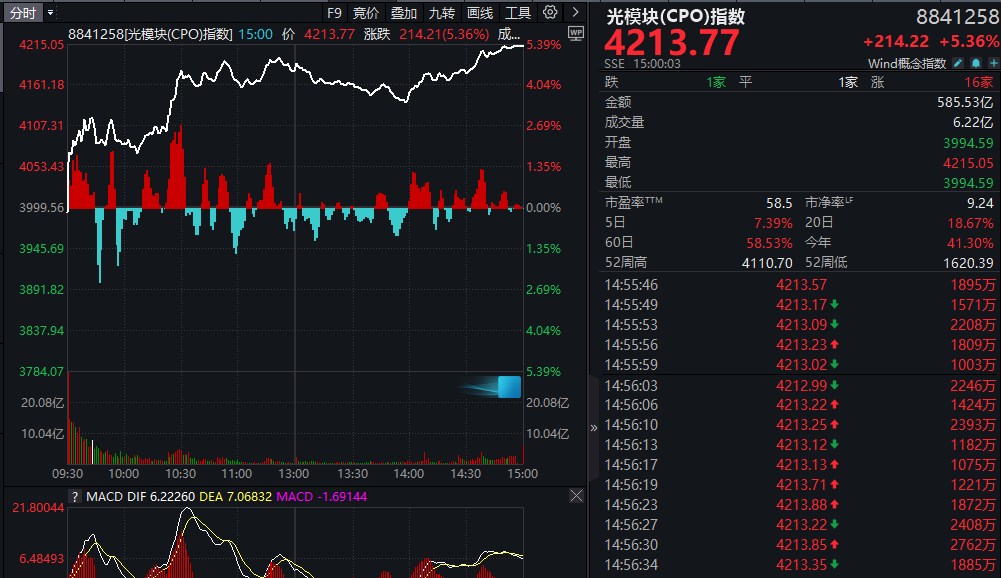Click the 竞价 toolbar button
Screen dimensions: 1001x578
click(366, 13)
